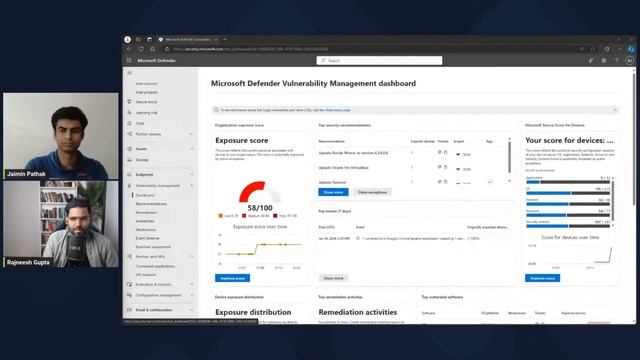Viewport: 640px width, 360px height.
Task: Expand Evaluation & tutorials chevron
Action: 191,284
